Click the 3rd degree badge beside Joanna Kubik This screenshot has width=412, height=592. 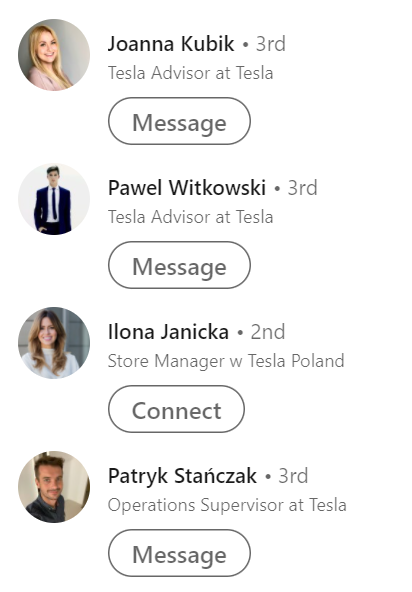click(271, 44)
